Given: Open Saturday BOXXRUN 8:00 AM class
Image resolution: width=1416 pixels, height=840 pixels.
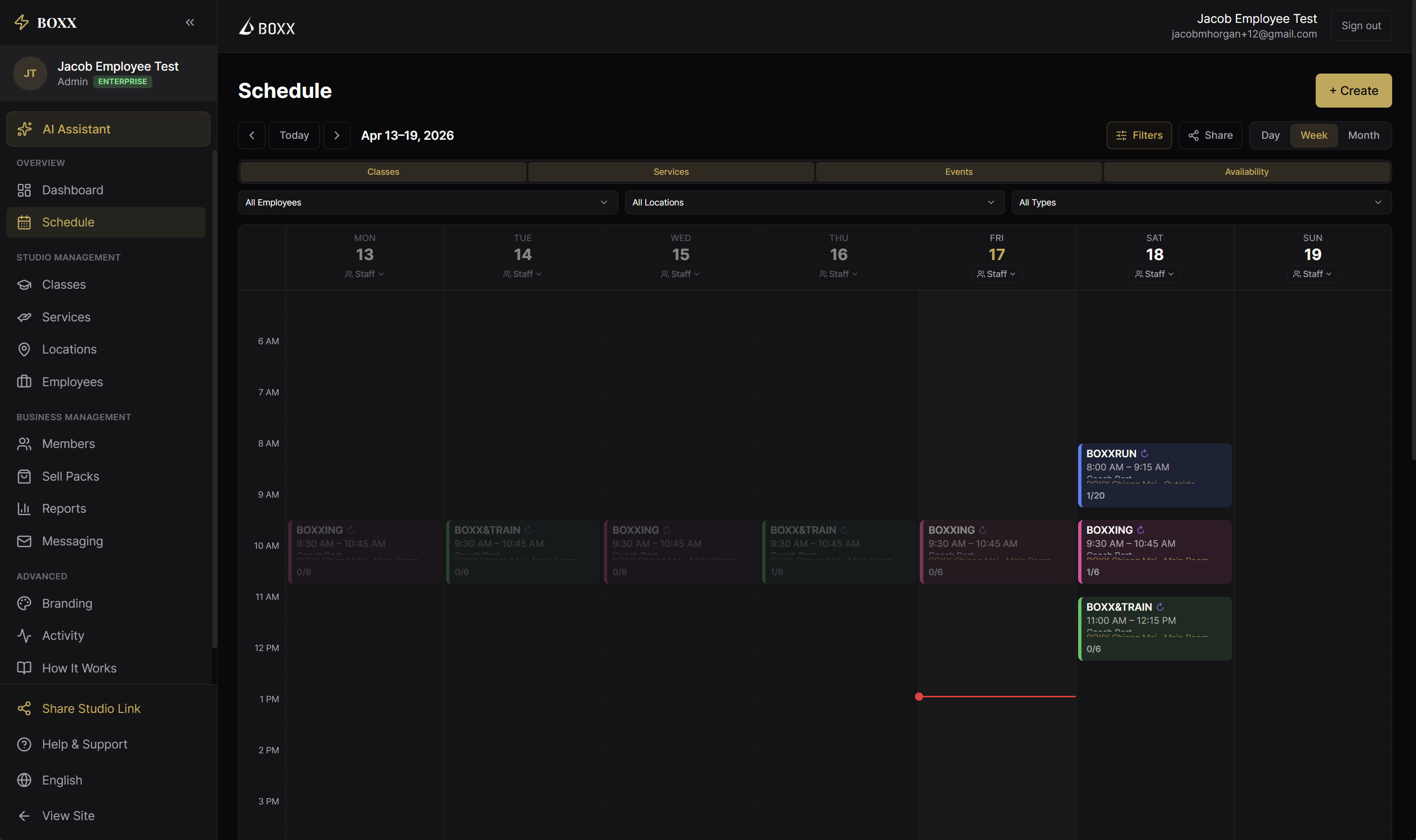Looking at the screenshot, I should [1155, 475].
